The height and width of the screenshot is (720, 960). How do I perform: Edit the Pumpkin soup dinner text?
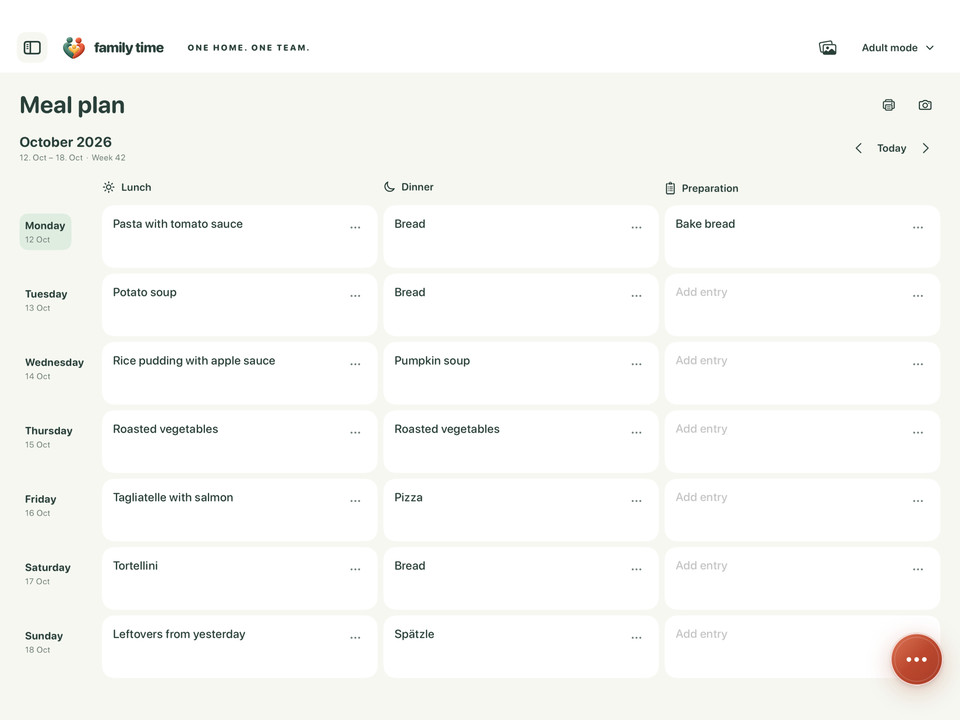coord(432,361)
